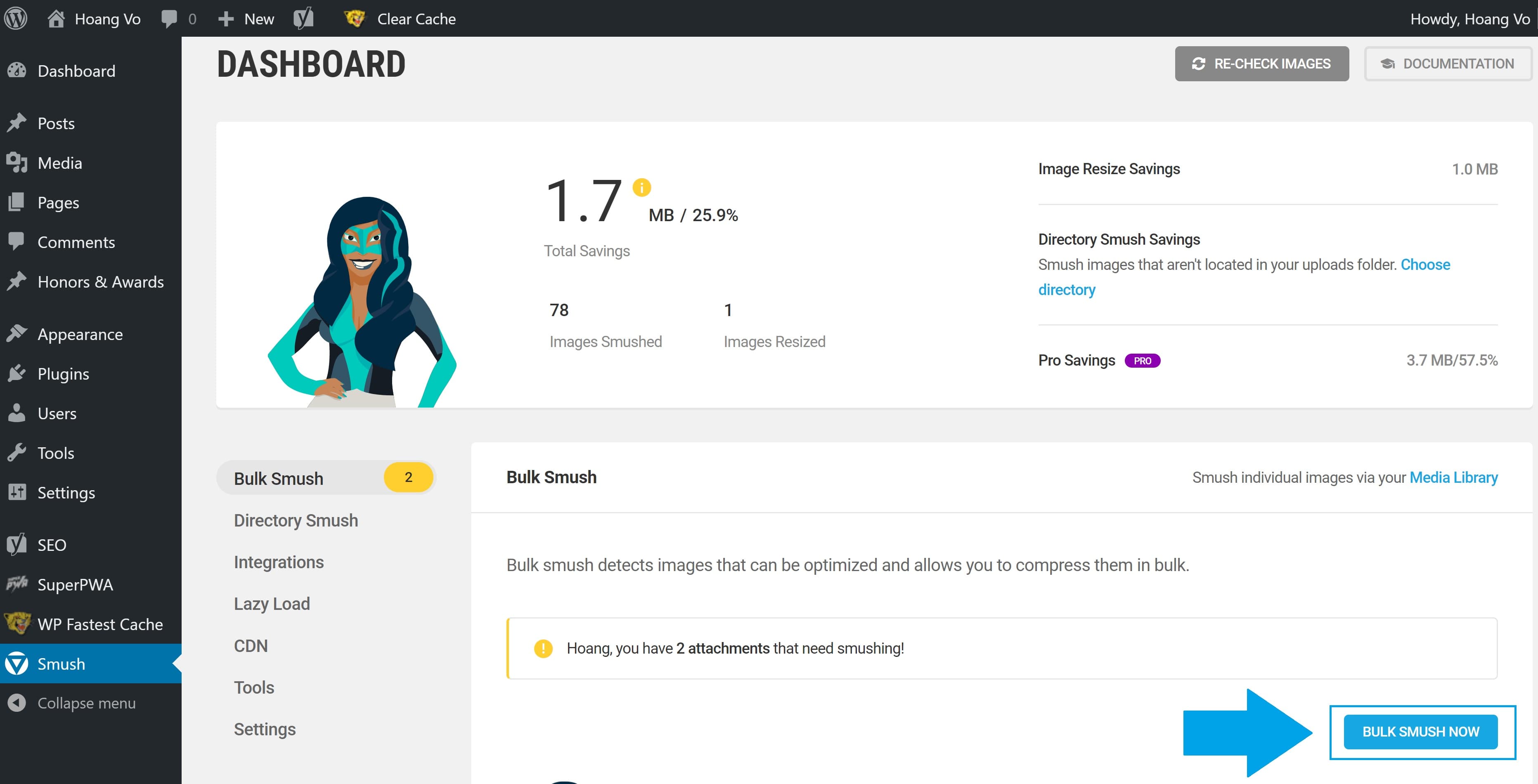Click the Images Resized label

(774, 341)
